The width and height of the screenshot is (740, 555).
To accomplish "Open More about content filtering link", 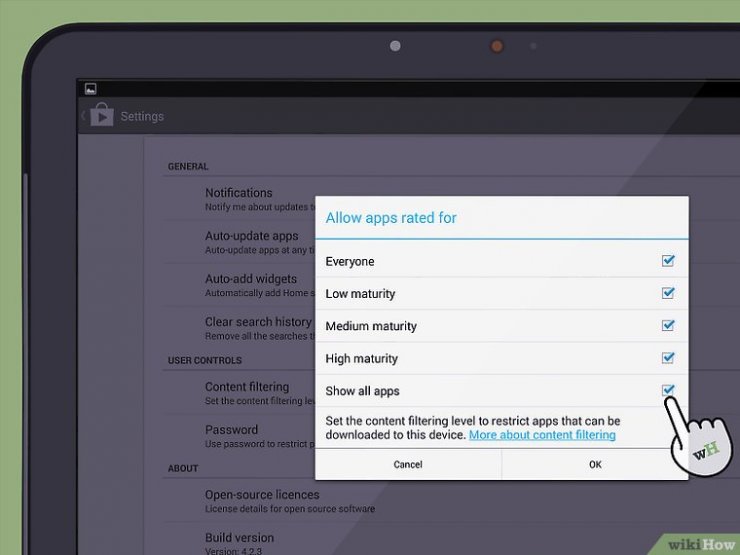I will [x=542, y=435].
